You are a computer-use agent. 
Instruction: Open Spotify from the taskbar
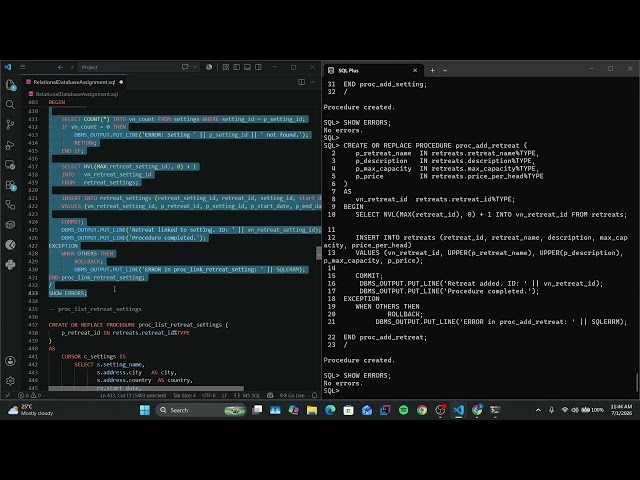pos(403,410)
